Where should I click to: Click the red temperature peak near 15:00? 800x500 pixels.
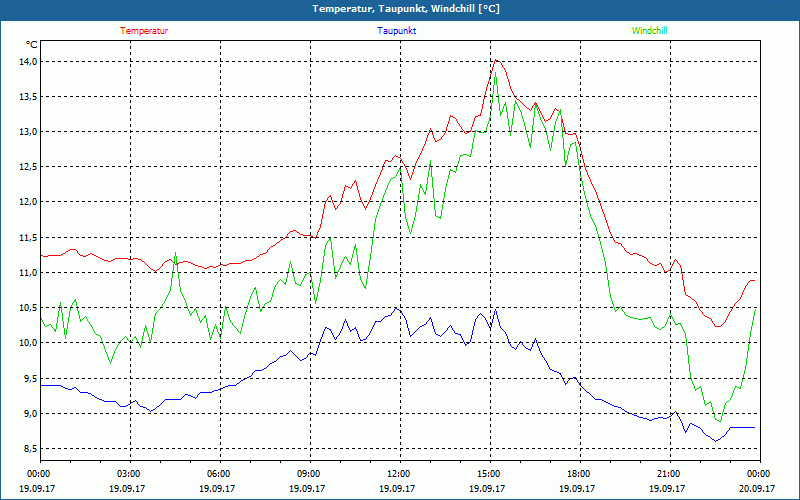tap(496, 60)
